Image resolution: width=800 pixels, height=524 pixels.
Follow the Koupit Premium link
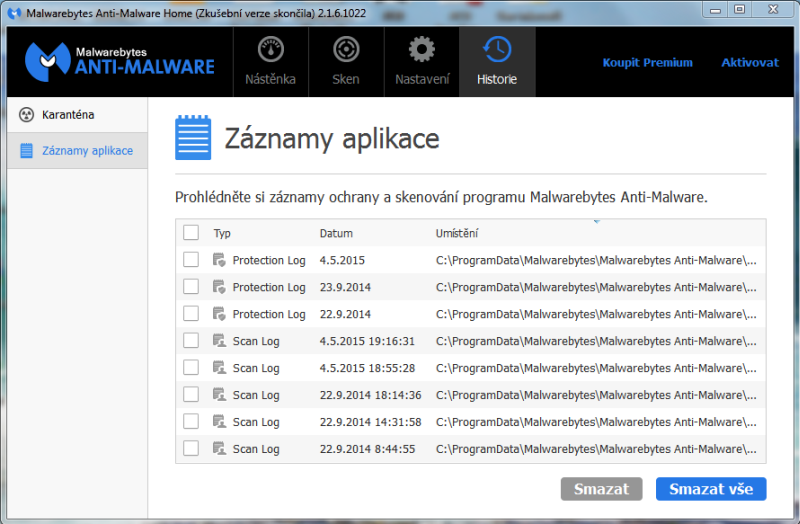pos(647,62)
